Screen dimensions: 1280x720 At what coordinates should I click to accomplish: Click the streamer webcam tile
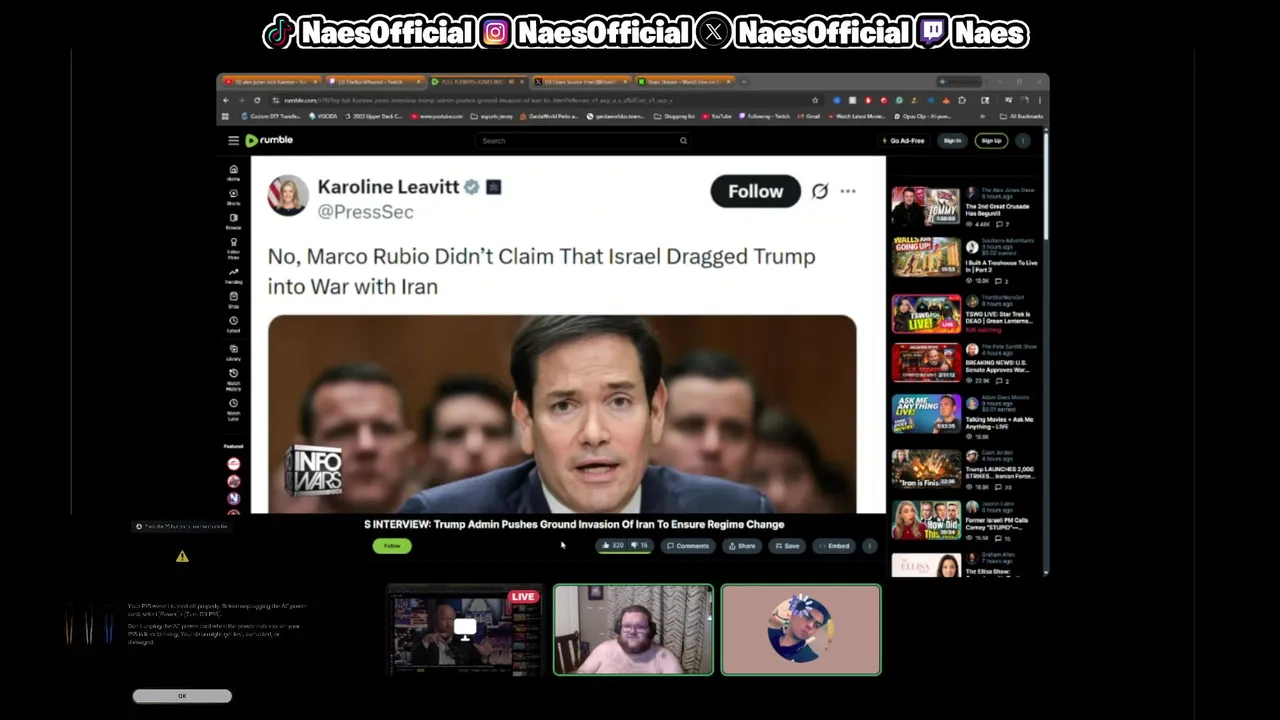633,630
